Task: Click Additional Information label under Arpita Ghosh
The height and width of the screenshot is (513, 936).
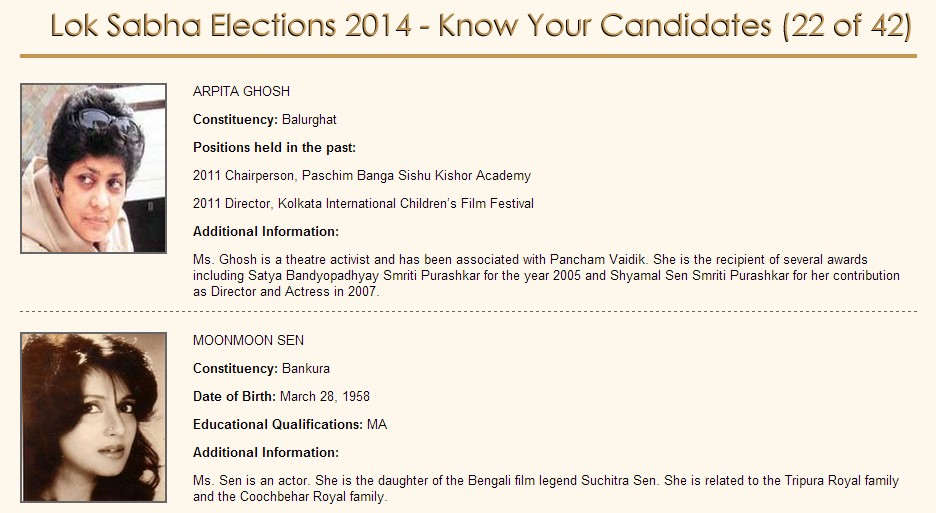Action: pyautogui.click(x=265, y=232)
